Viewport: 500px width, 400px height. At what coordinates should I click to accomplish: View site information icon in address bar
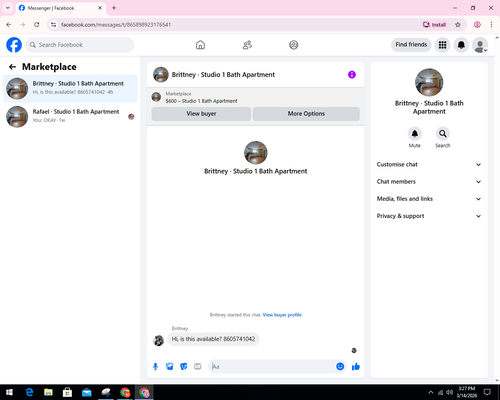pos(53,25)
